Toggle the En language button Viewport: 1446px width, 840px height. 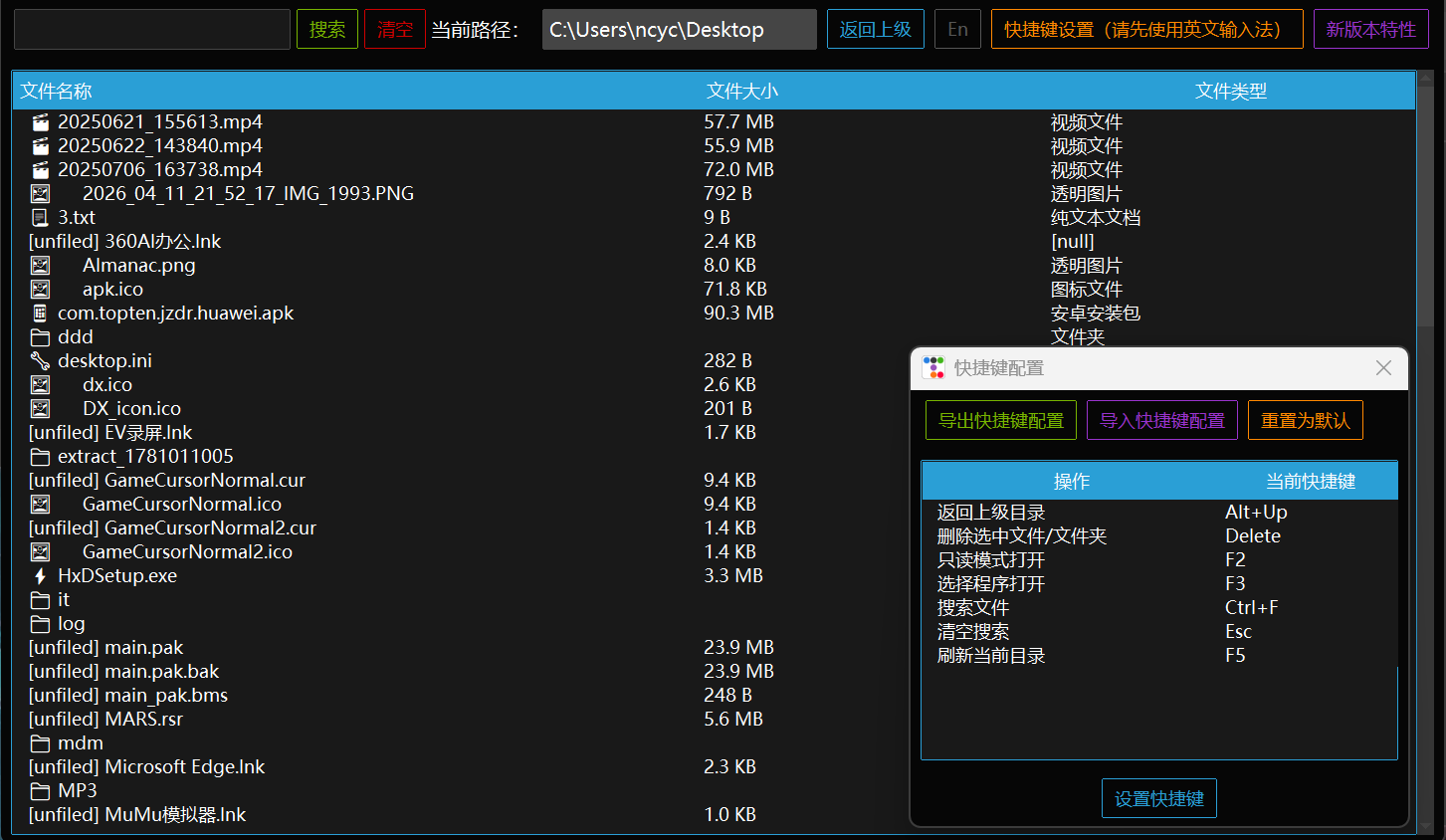click(x=957, y=29)
